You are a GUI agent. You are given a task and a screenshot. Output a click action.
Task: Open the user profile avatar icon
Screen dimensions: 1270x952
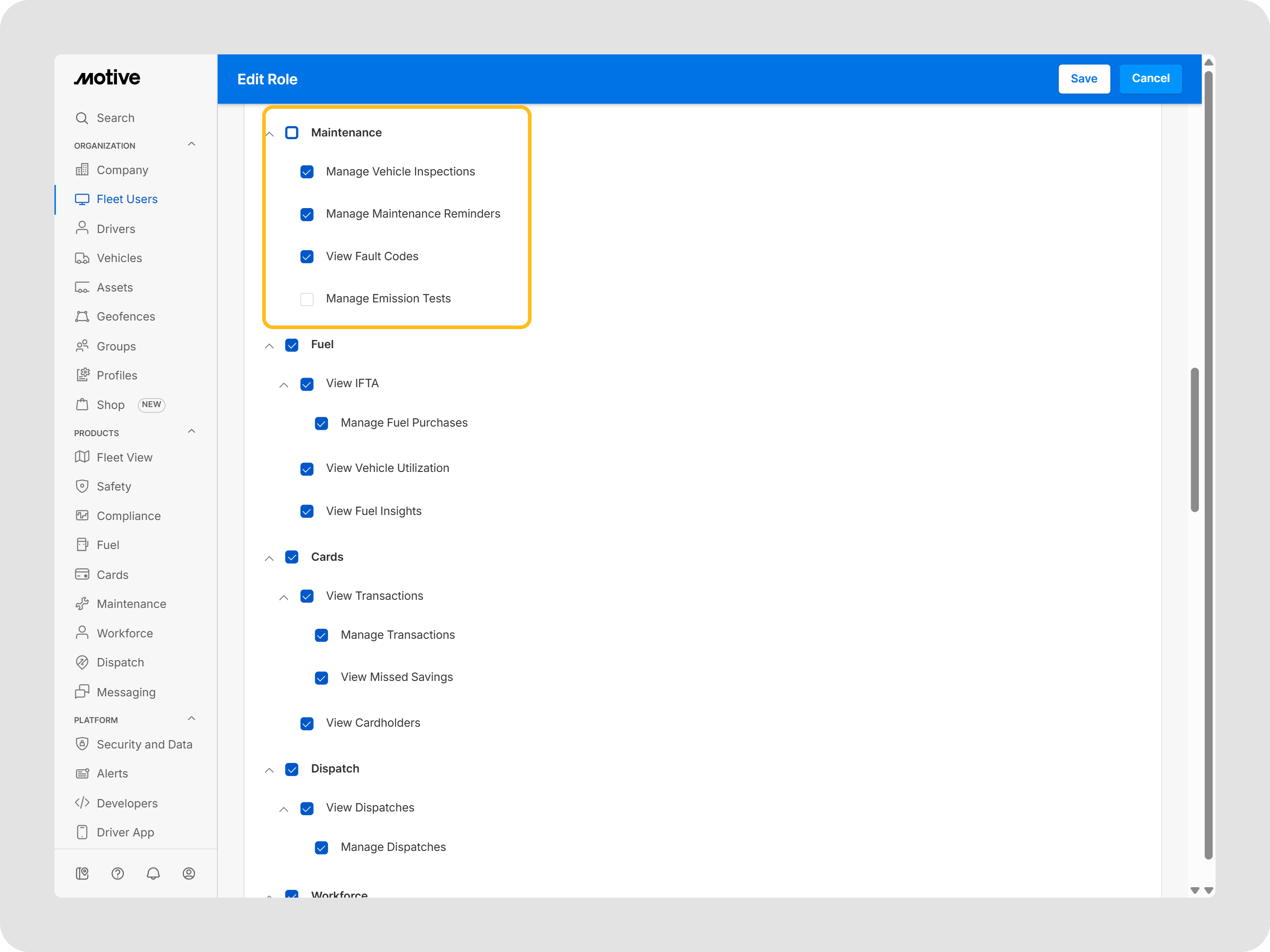pyautogui.click(x=189, y=873)
